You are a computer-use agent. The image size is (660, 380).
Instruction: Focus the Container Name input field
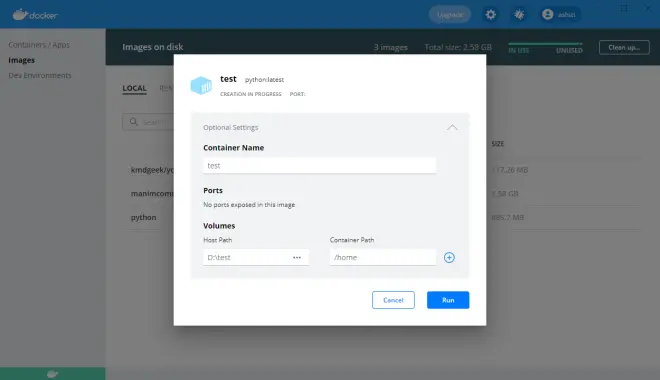tap(319, 166)
